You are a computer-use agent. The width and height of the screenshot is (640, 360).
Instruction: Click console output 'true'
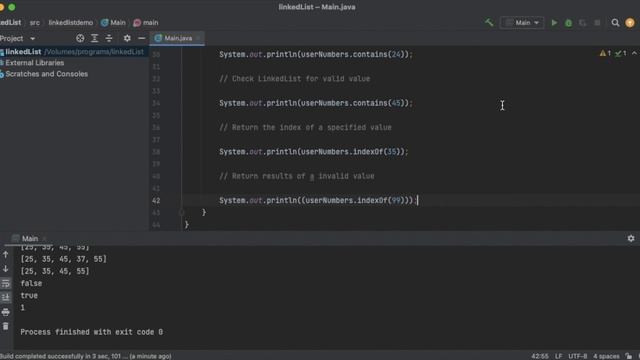click(x=29, y=296)
